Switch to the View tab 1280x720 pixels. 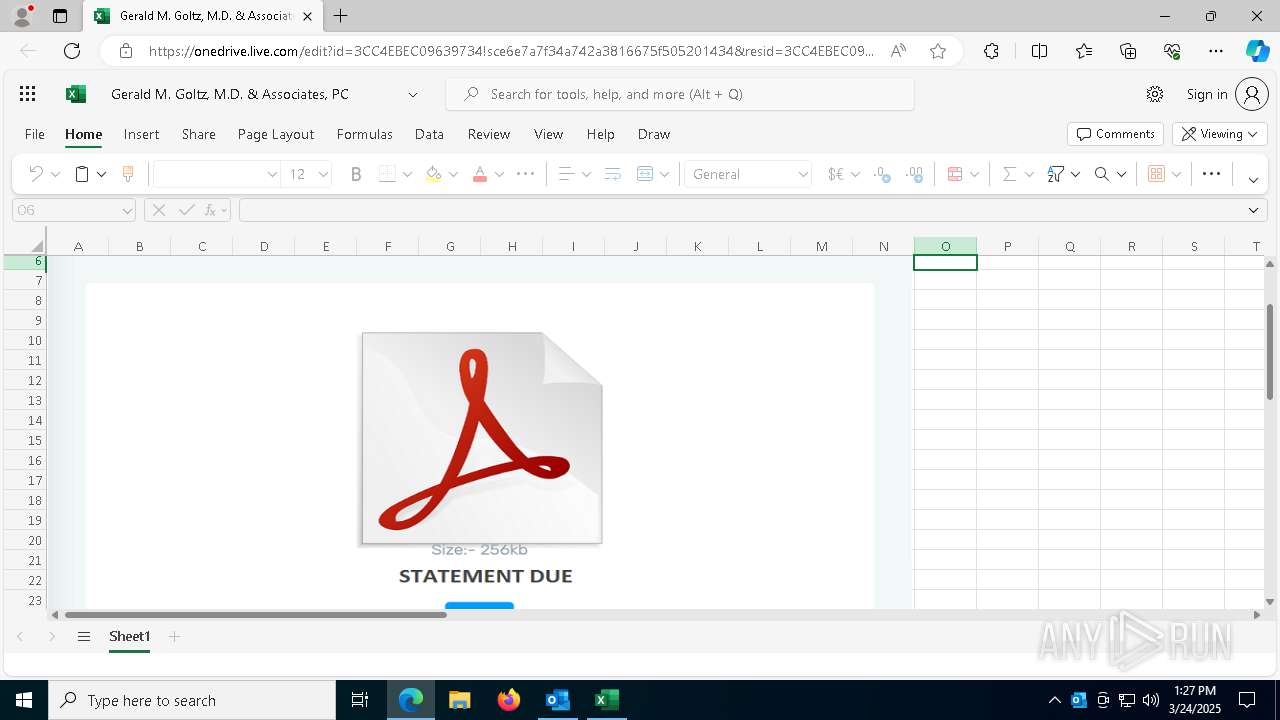click(x=548, y=134)
